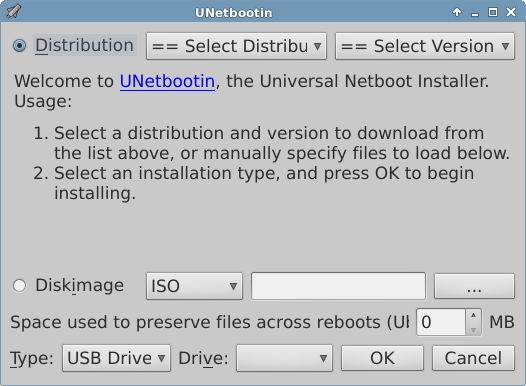Select the Distribution radio button
The height and width of the screenshot is (386, 526).
[x=19, y=45]
